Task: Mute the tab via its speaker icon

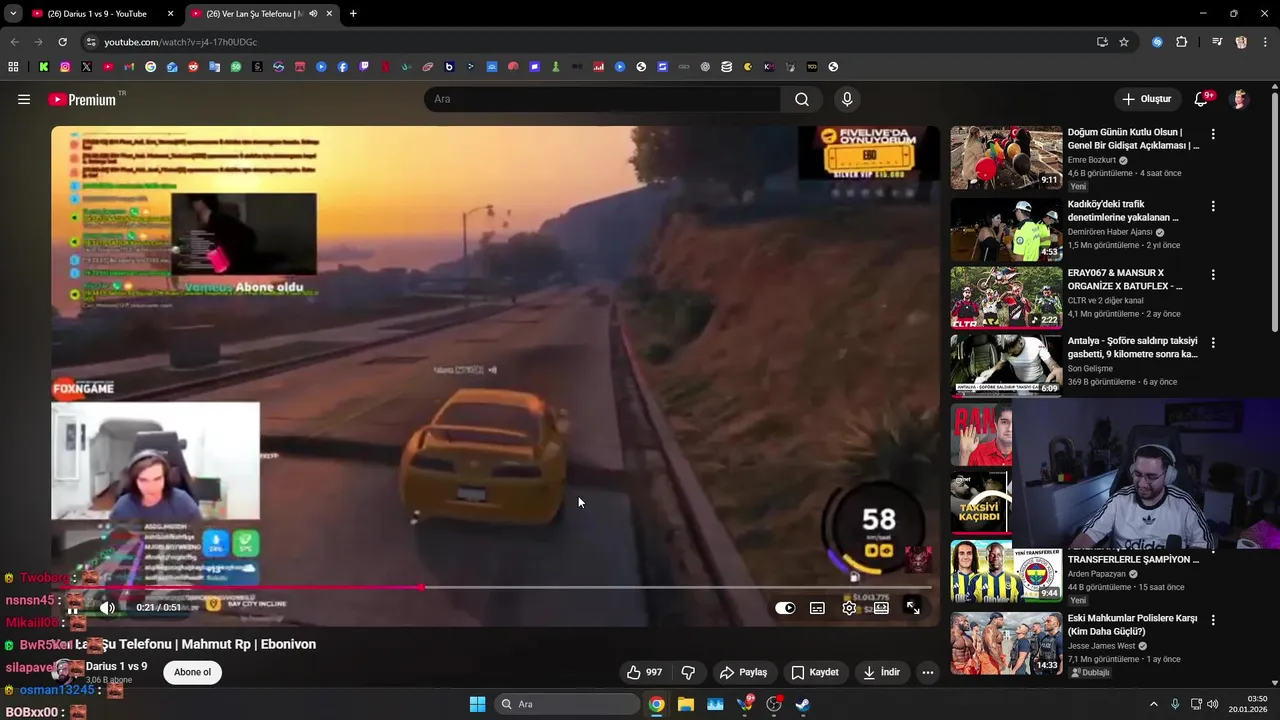Action: pyautogui.click(x=313, y=14)
